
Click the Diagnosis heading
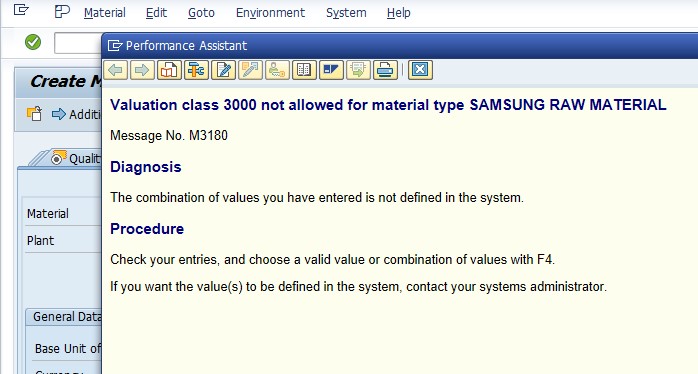point(146,167)
